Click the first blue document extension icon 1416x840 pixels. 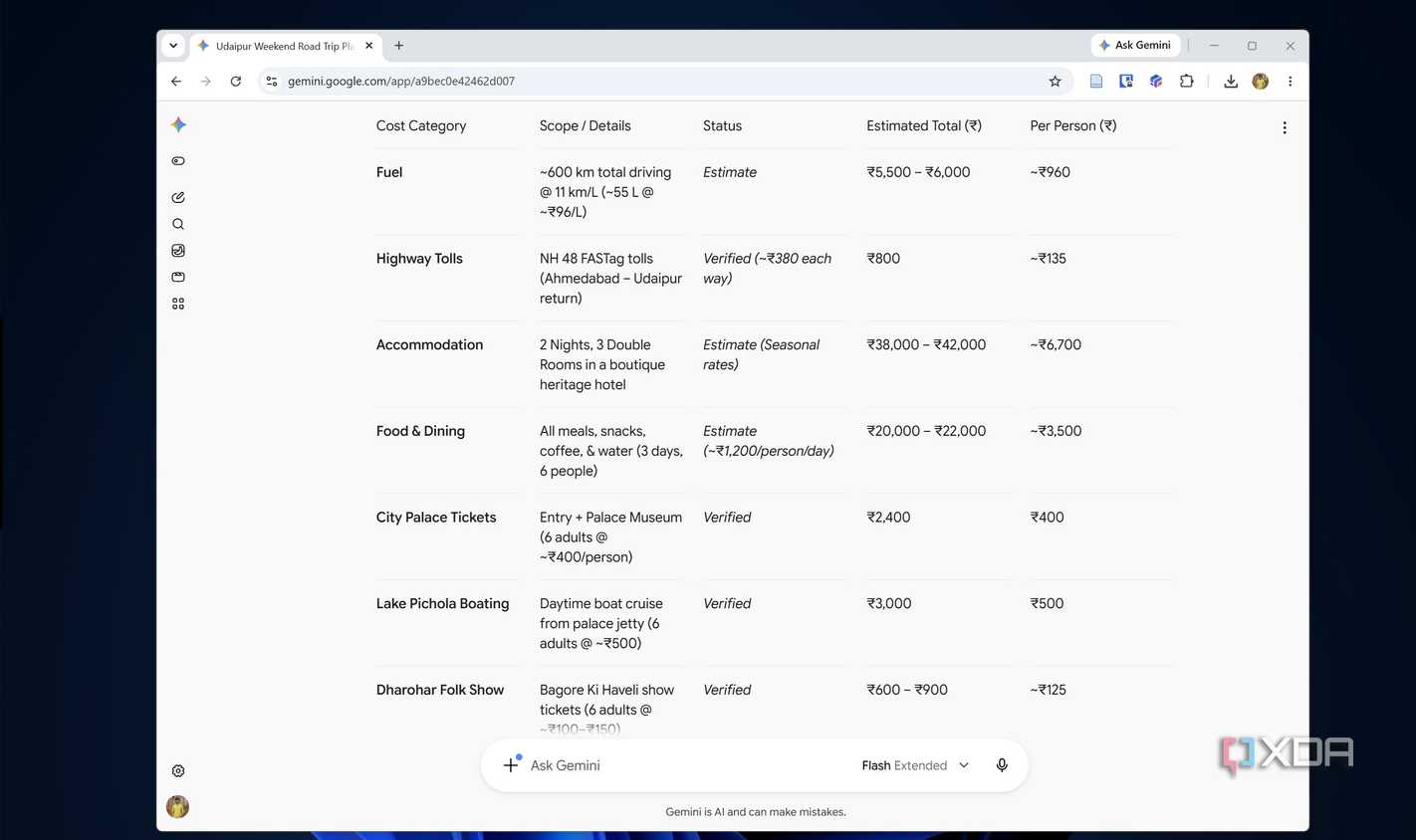point(1096,82)
